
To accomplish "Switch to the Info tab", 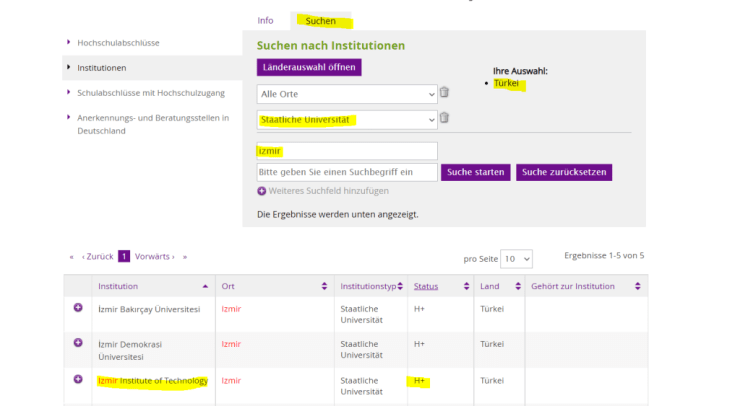I will click(x=265, y=20).
